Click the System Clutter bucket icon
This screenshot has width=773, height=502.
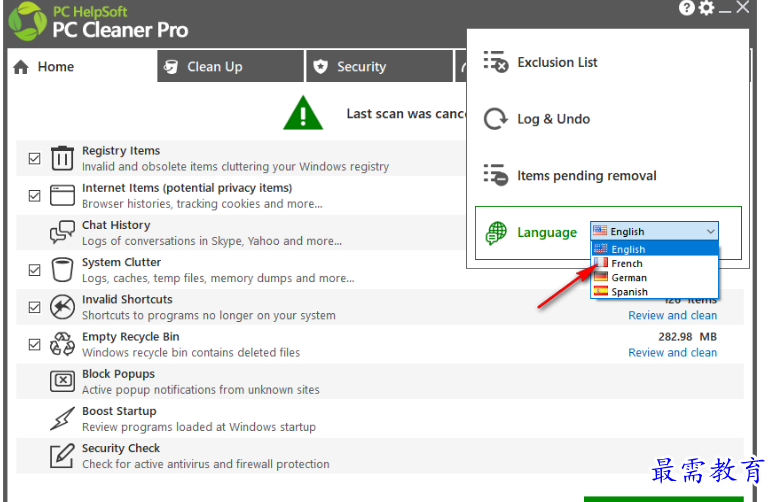62,270
